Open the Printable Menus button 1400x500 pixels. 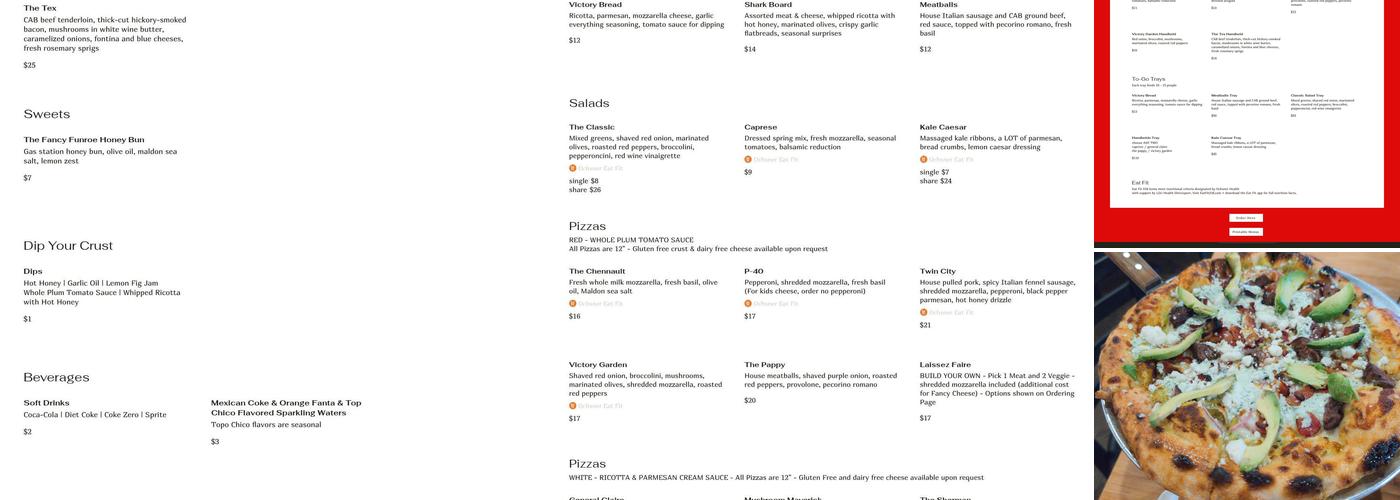1246,232
